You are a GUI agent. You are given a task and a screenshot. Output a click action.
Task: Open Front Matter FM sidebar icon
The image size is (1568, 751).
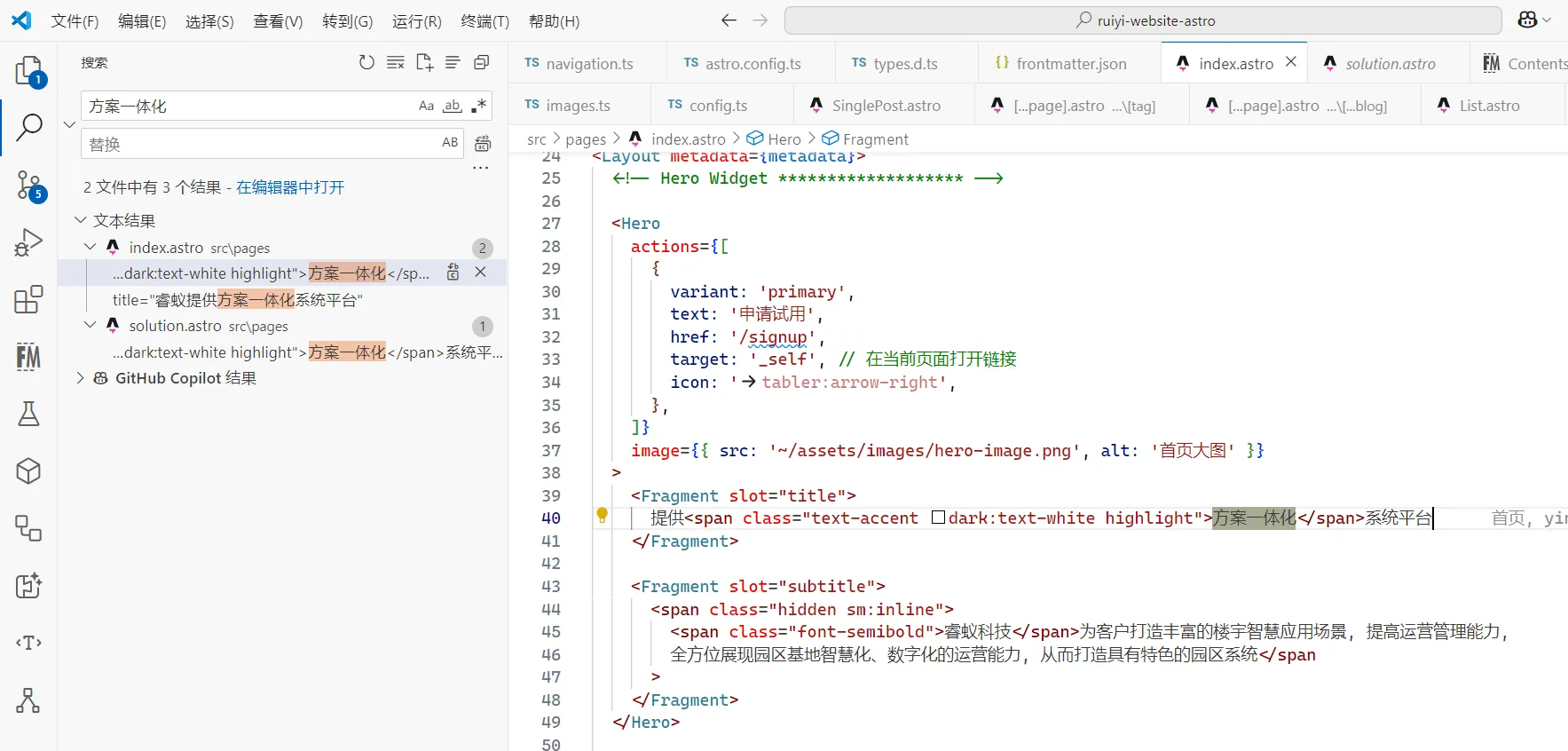click(x=28, y=357)
